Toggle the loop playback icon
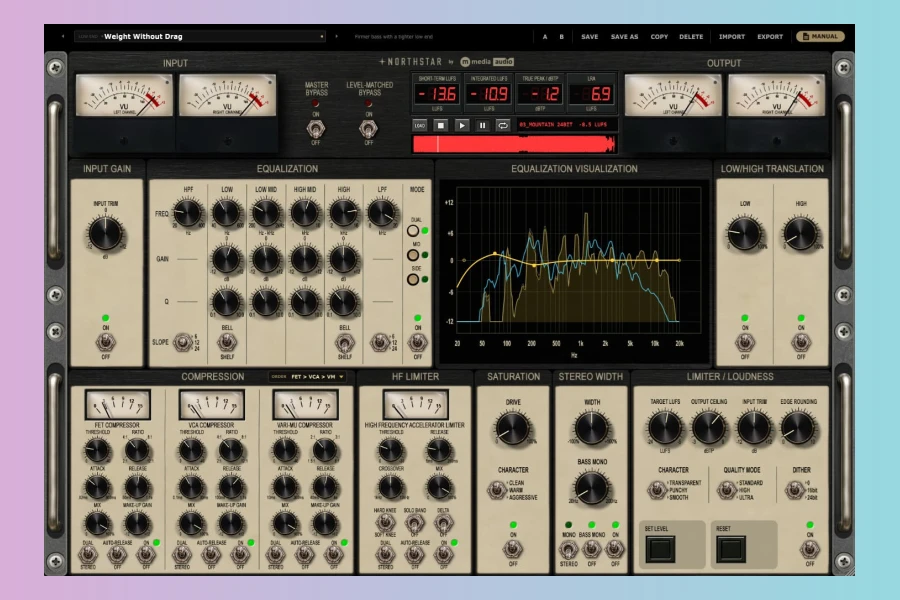Viewport: 900px width, 600px height. pyautogui.click(x=503, y=125)
